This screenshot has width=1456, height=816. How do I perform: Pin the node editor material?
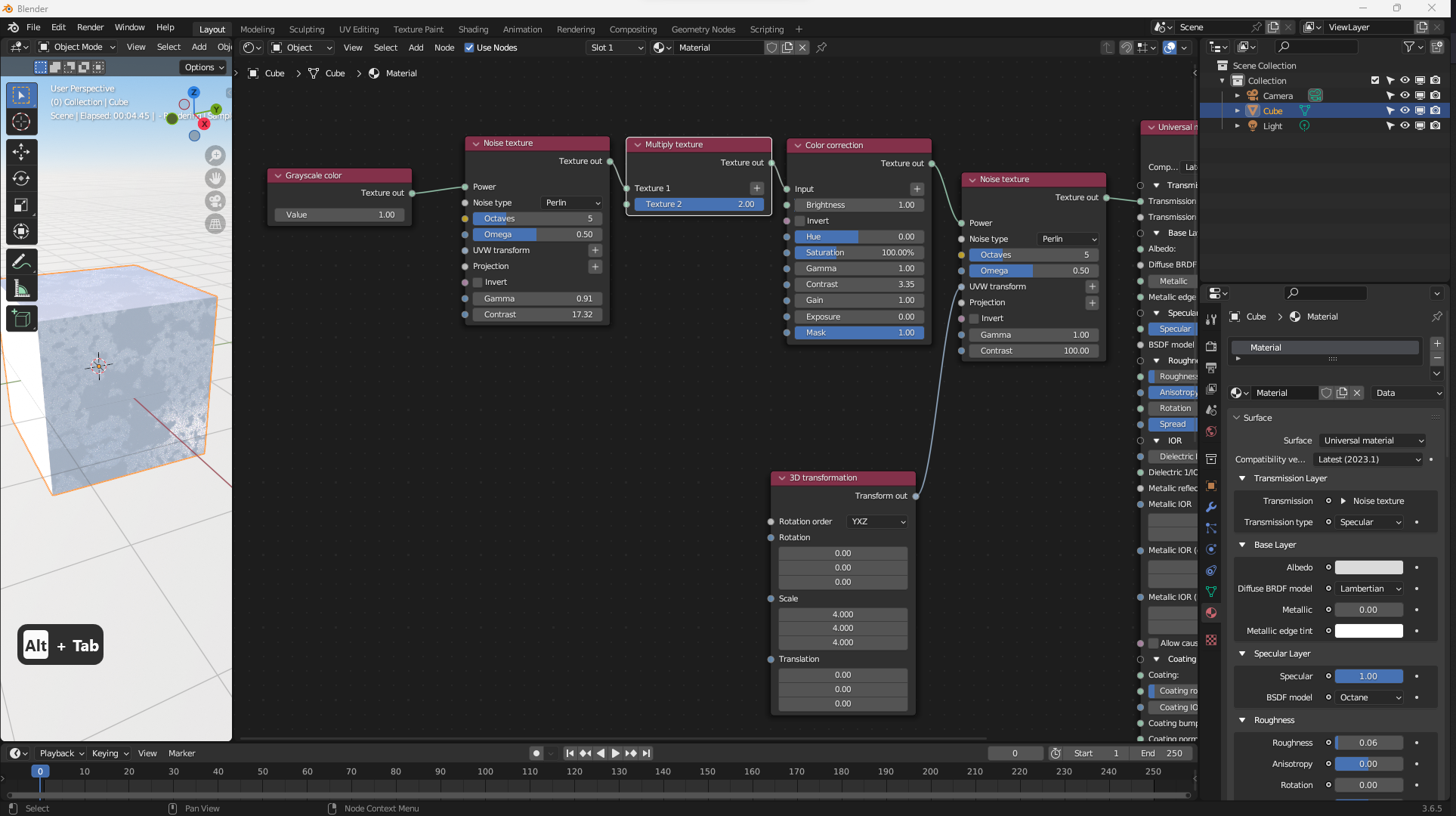821,48
